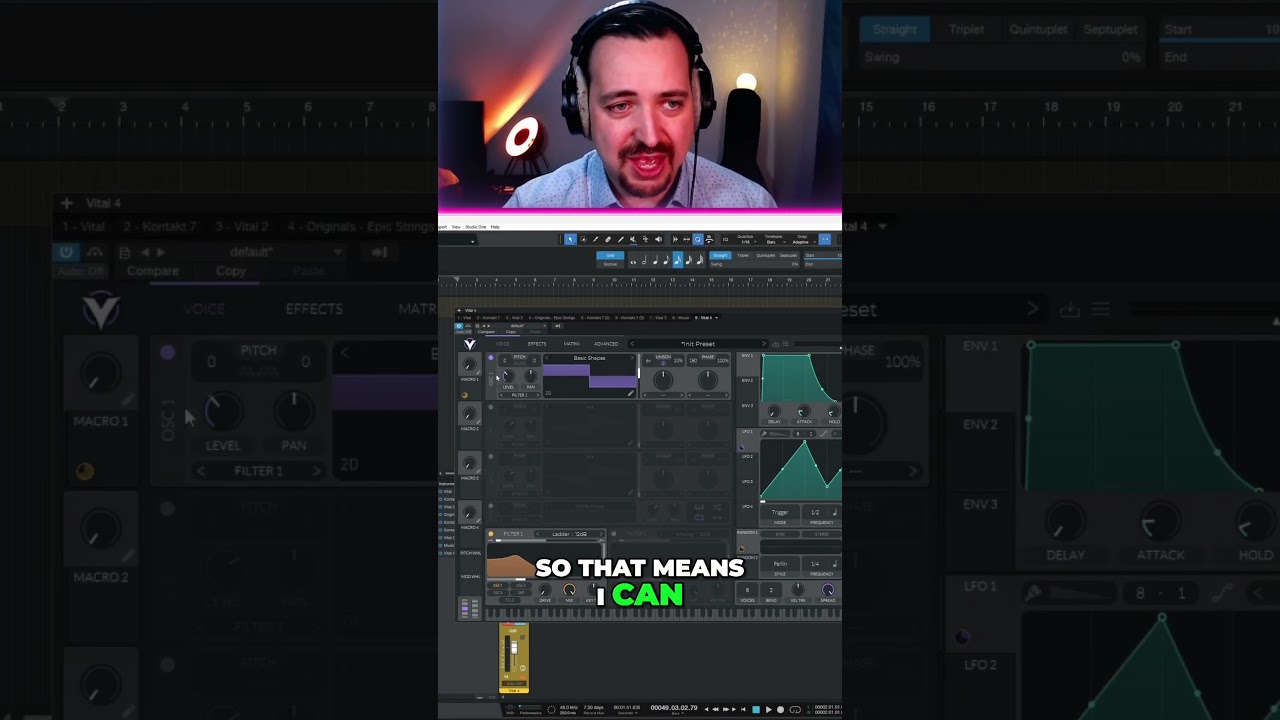Click the Compare button
Viewport: 1280px width, 720px height.
(x=486, y=332)
